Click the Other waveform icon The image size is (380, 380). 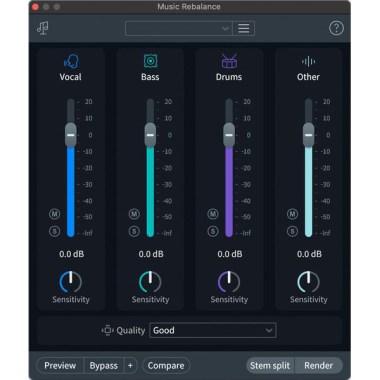[x=308, y=61]
